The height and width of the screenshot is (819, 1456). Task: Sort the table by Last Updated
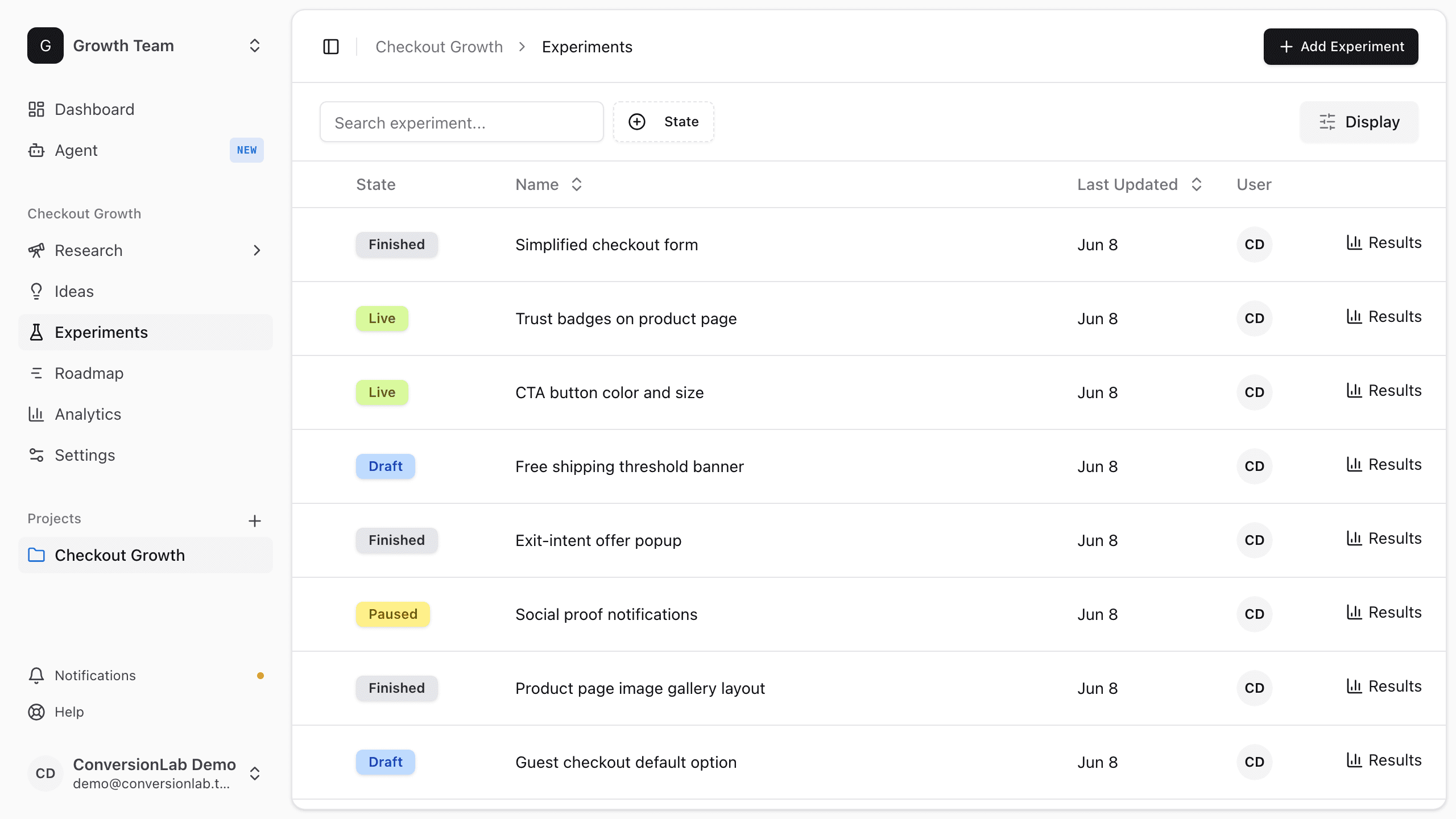1140,184
